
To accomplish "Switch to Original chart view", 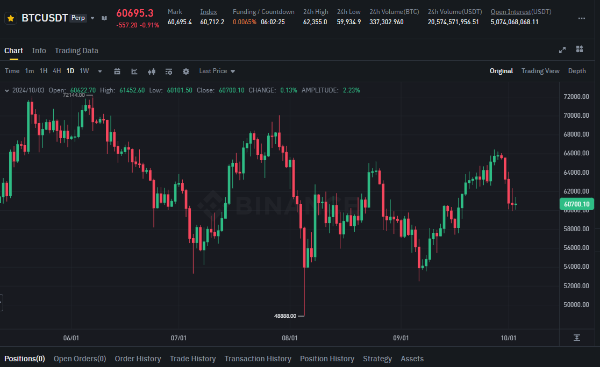I will 501,71.
